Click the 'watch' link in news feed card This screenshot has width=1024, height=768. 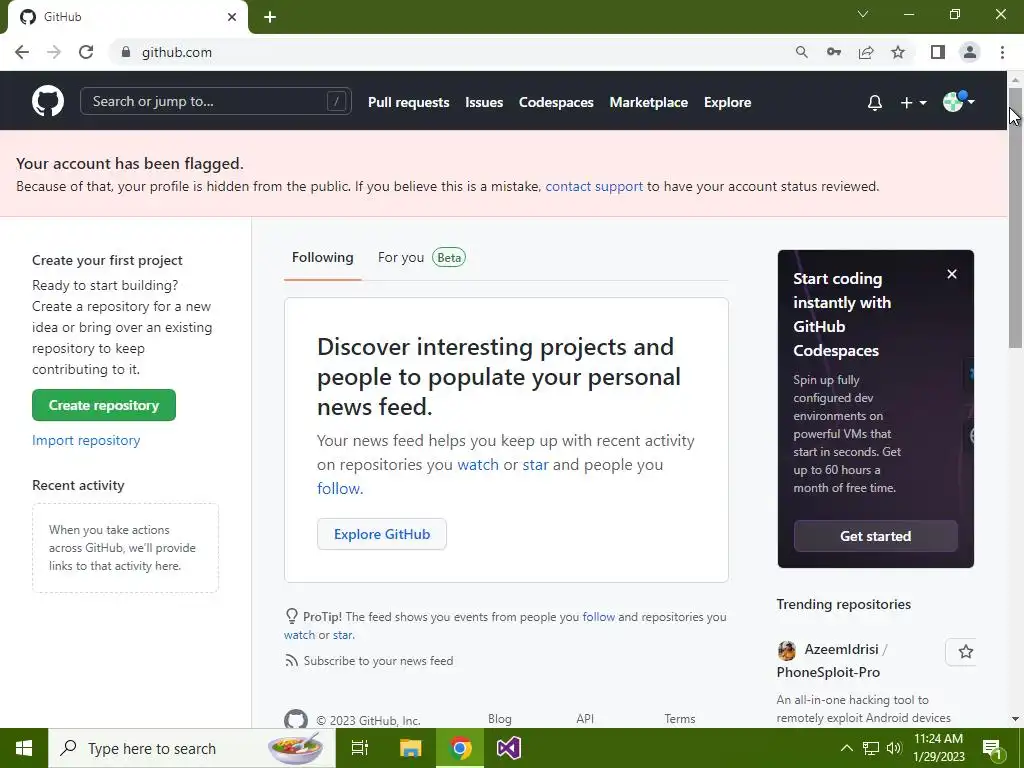477,464
